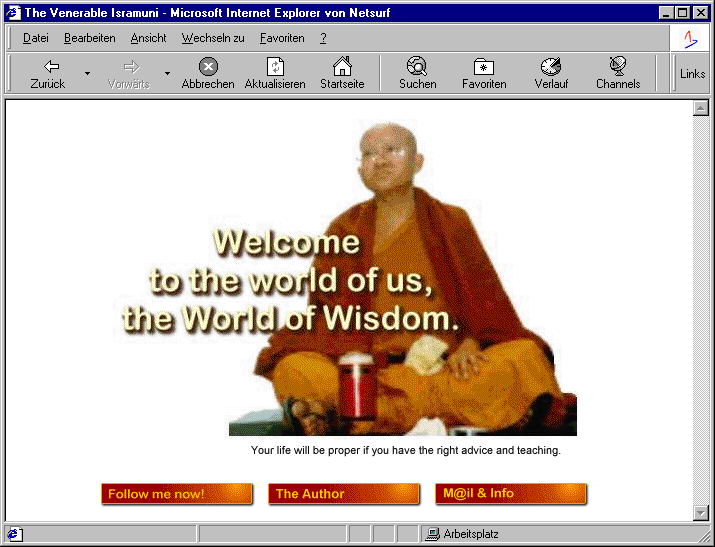Open the Suchen search icon
The height and width of the screenshot is (547, 715).
click(x=417, y=67)
